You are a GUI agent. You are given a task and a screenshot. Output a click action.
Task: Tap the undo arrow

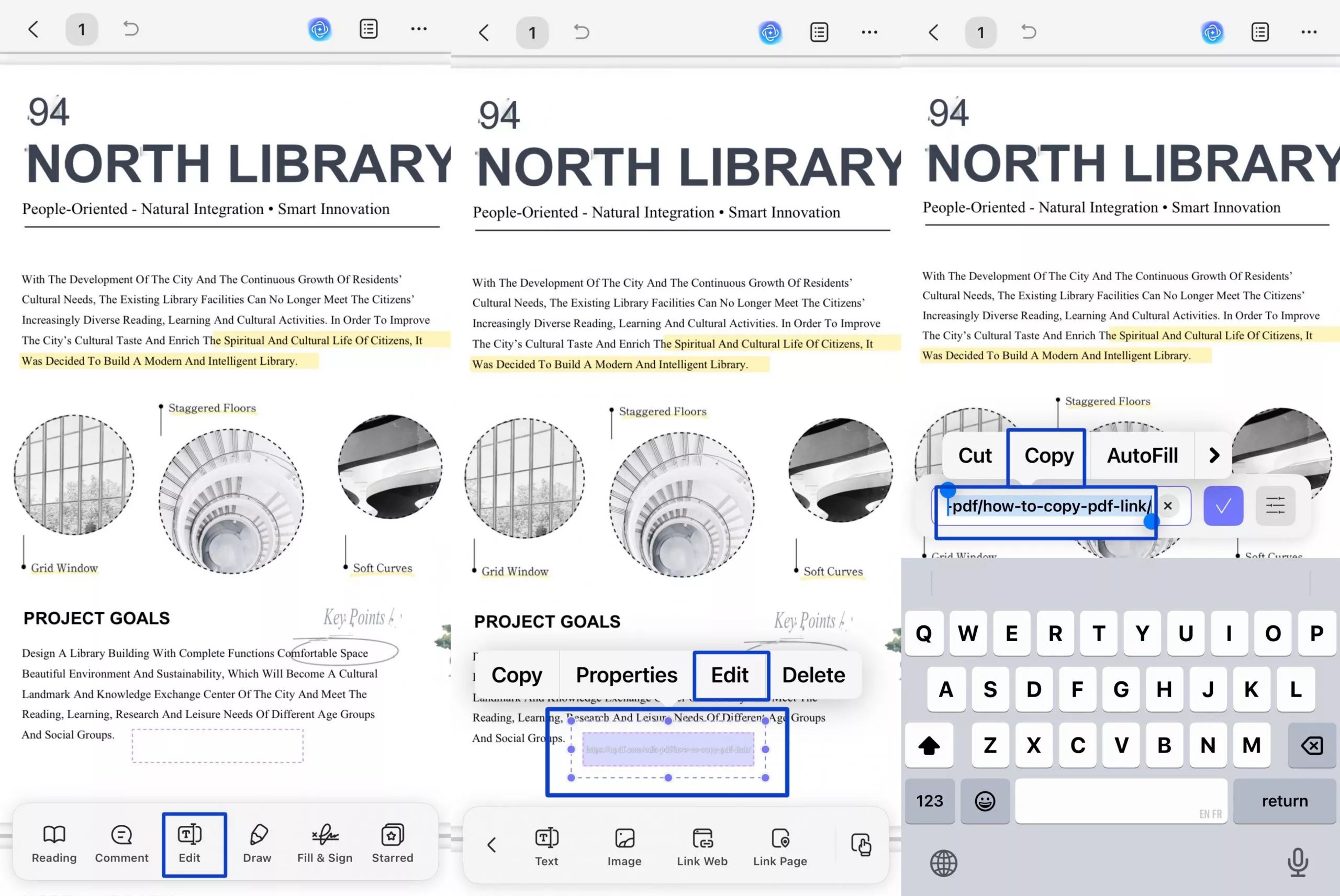[130, 29]
